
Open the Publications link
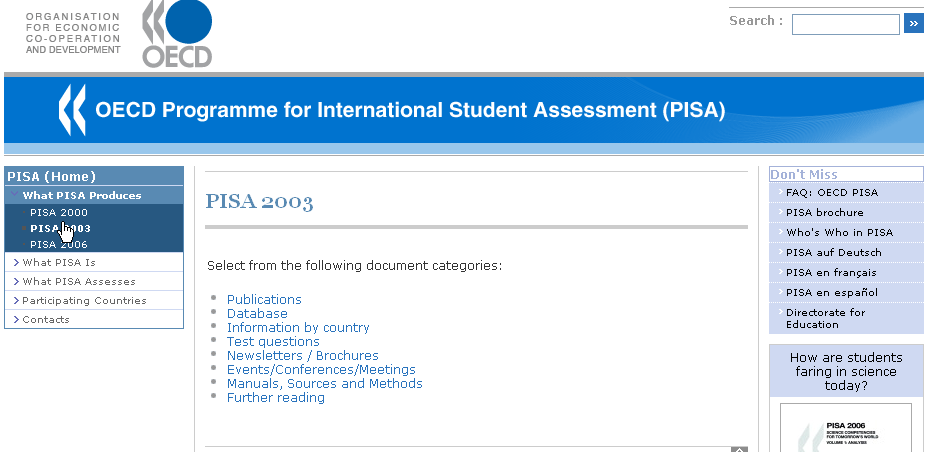click(264, 299)
